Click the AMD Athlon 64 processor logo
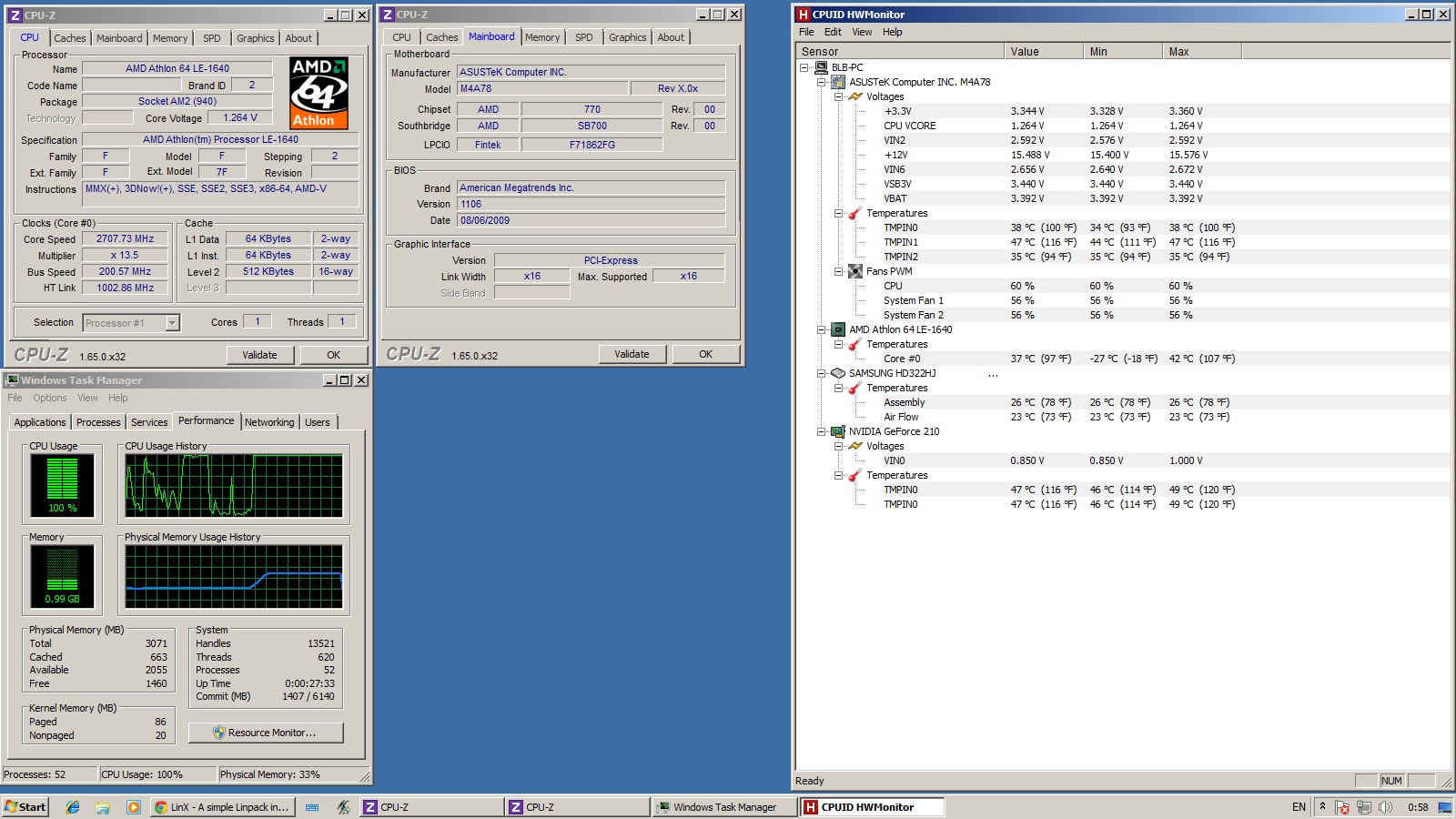 tap(319, 93)
